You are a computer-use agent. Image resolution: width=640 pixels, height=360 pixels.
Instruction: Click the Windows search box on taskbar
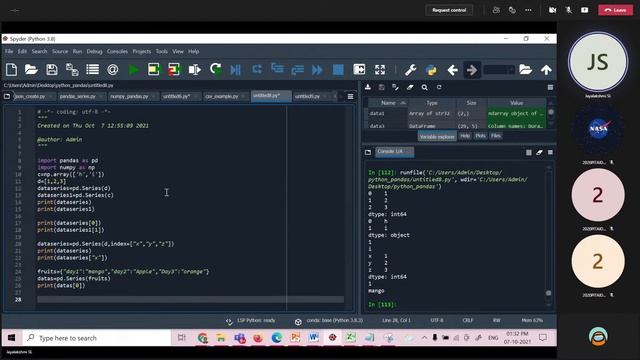click(x=96, y=338)
